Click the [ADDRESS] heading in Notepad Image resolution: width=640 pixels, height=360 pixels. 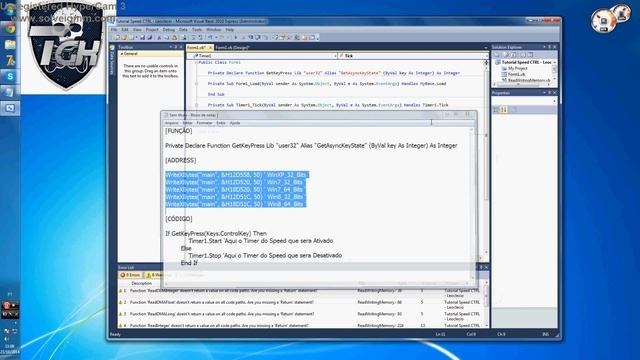[180, 160]
